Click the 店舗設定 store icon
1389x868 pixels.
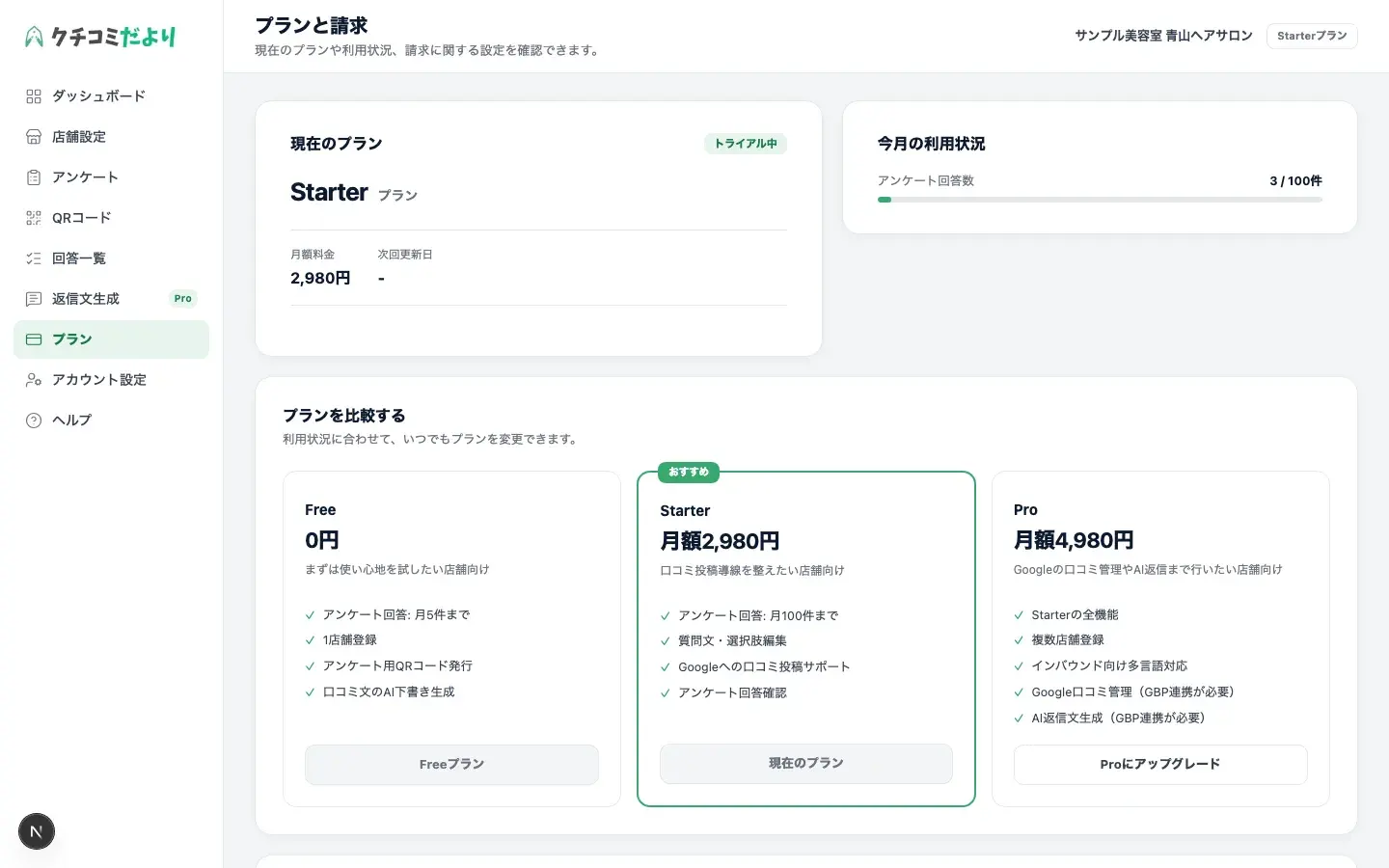pyautogui.click(x=34, y=137)
